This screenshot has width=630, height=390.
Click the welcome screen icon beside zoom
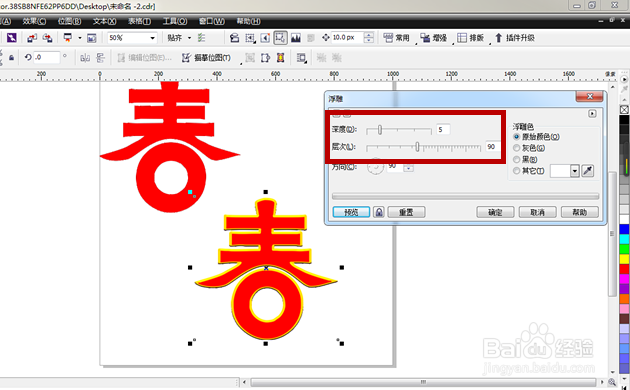(x=92, y=38)
